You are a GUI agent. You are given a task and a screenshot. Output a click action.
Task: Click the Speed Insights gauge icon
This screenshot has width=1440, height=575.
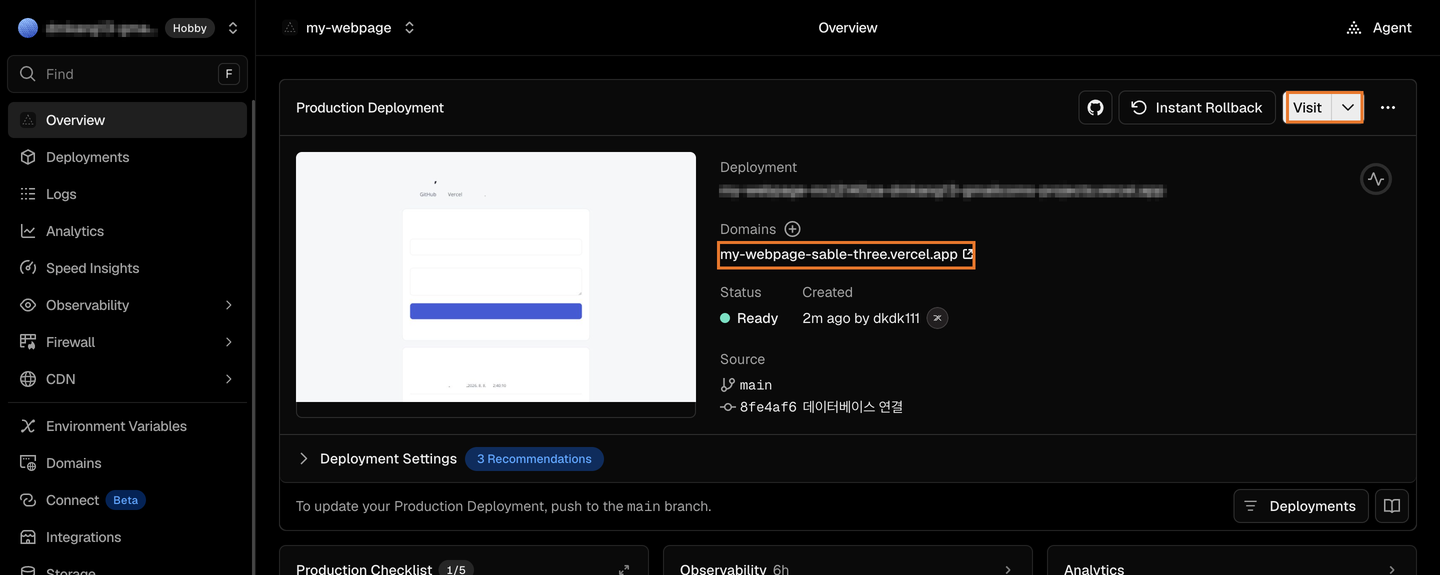tap(28, 268)
